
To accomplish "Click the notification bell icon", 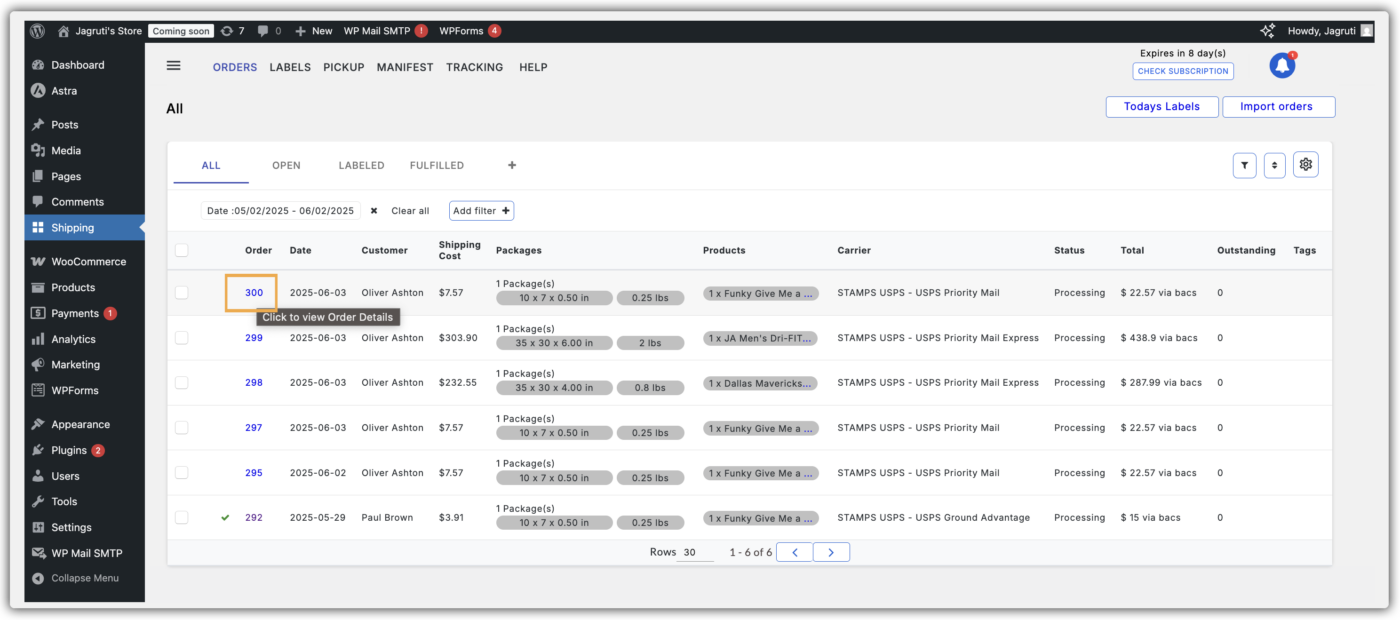I will pos(1282,66).
